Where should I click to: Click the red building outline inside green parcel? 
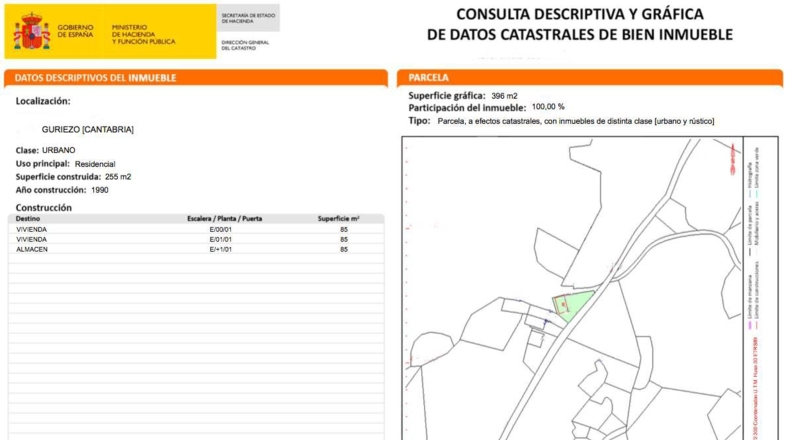point(561,305)
